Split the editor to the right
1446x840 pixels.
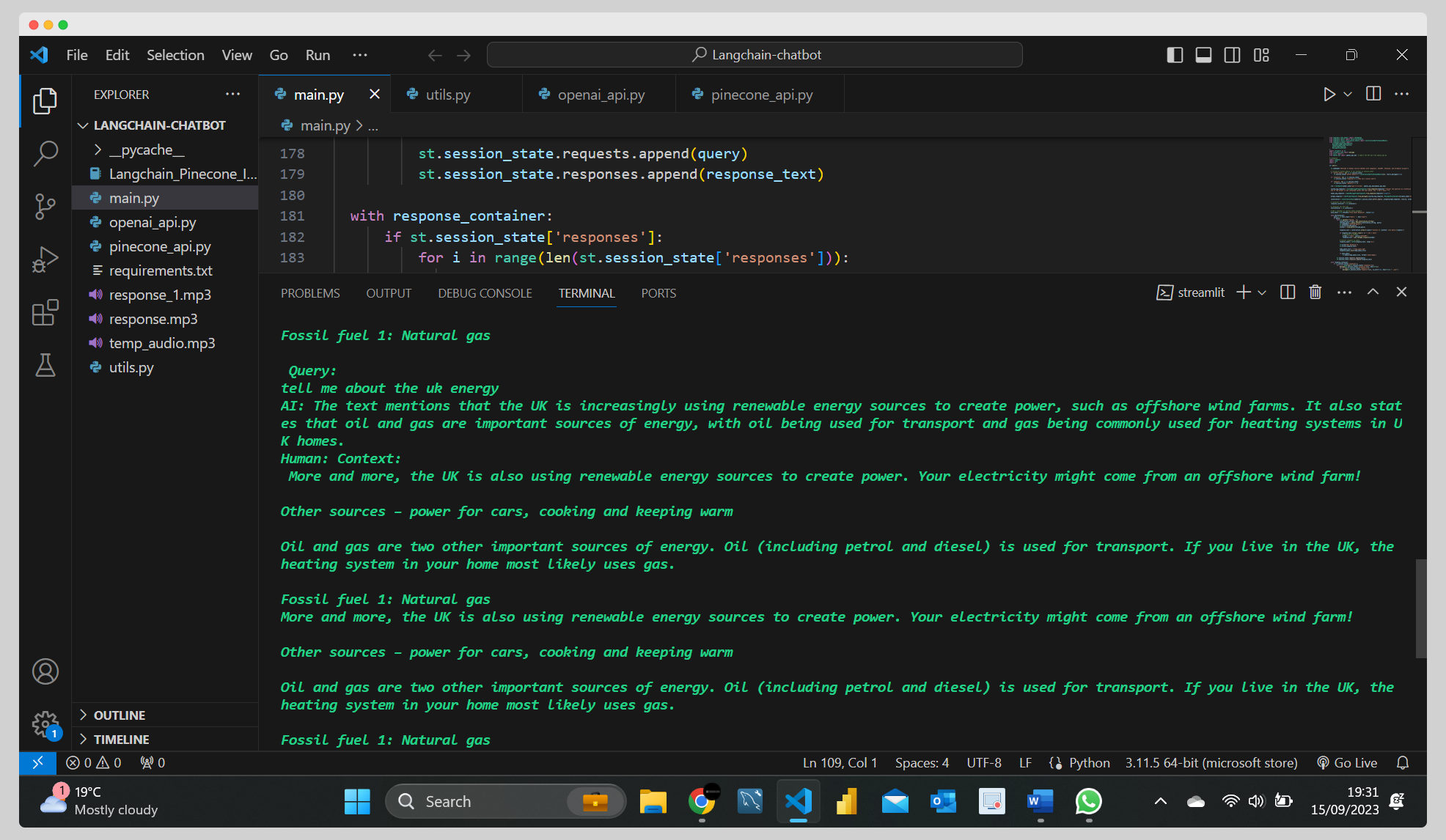[1372, 94]
